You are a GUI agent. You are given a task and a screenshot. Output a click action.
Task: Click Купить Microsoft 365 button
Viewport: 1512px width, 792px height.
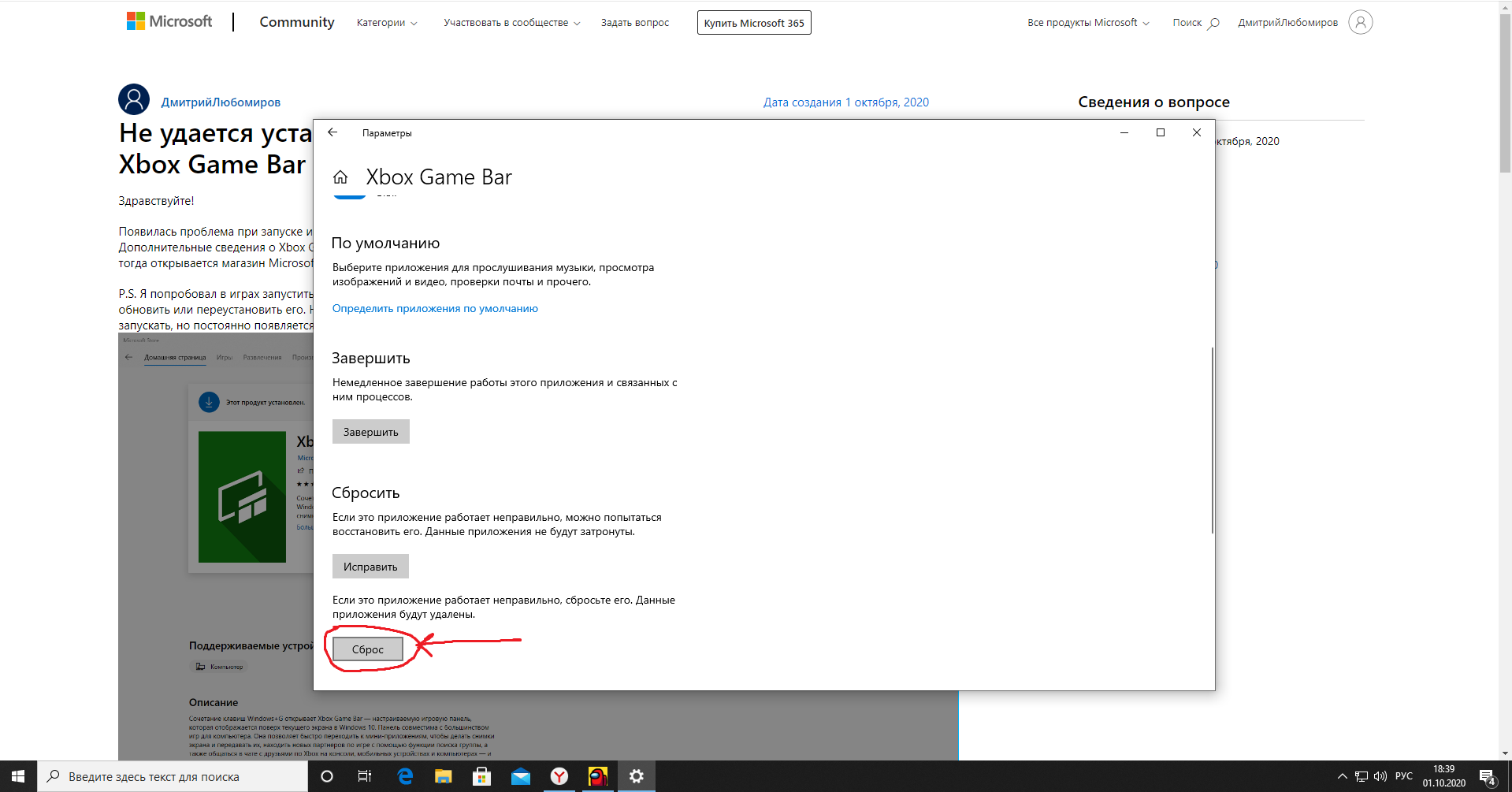[754, 23]
